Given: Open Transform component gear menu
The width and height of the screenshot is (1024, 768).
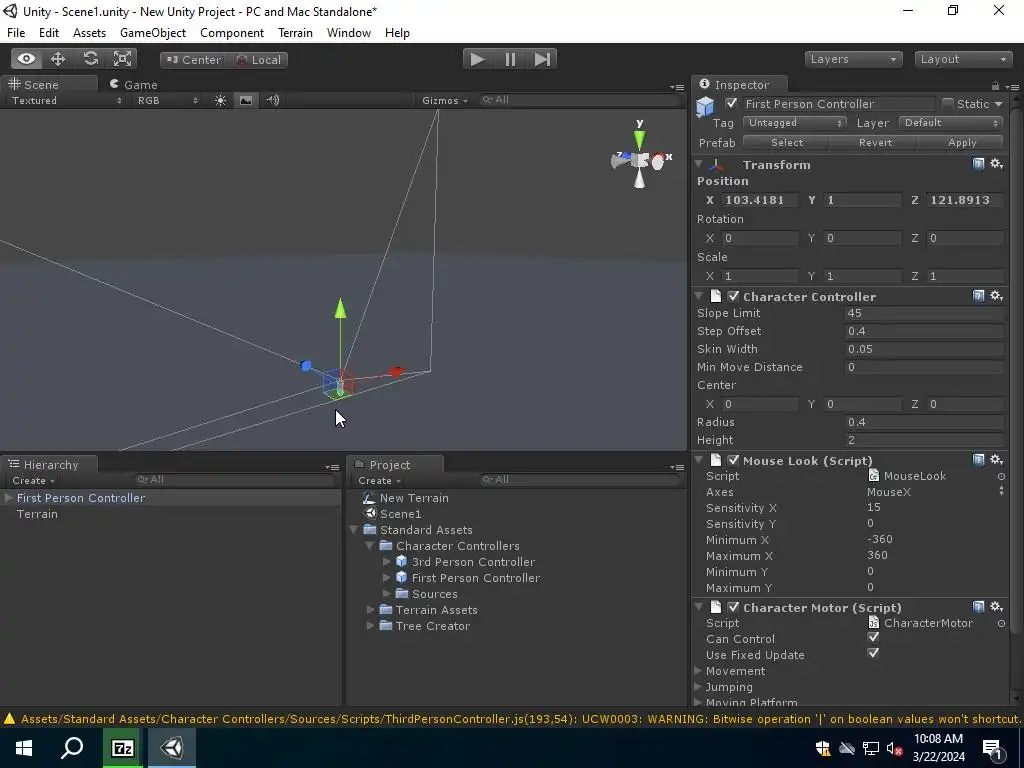Looking at the screenshot, I should [x=997, y=164].
